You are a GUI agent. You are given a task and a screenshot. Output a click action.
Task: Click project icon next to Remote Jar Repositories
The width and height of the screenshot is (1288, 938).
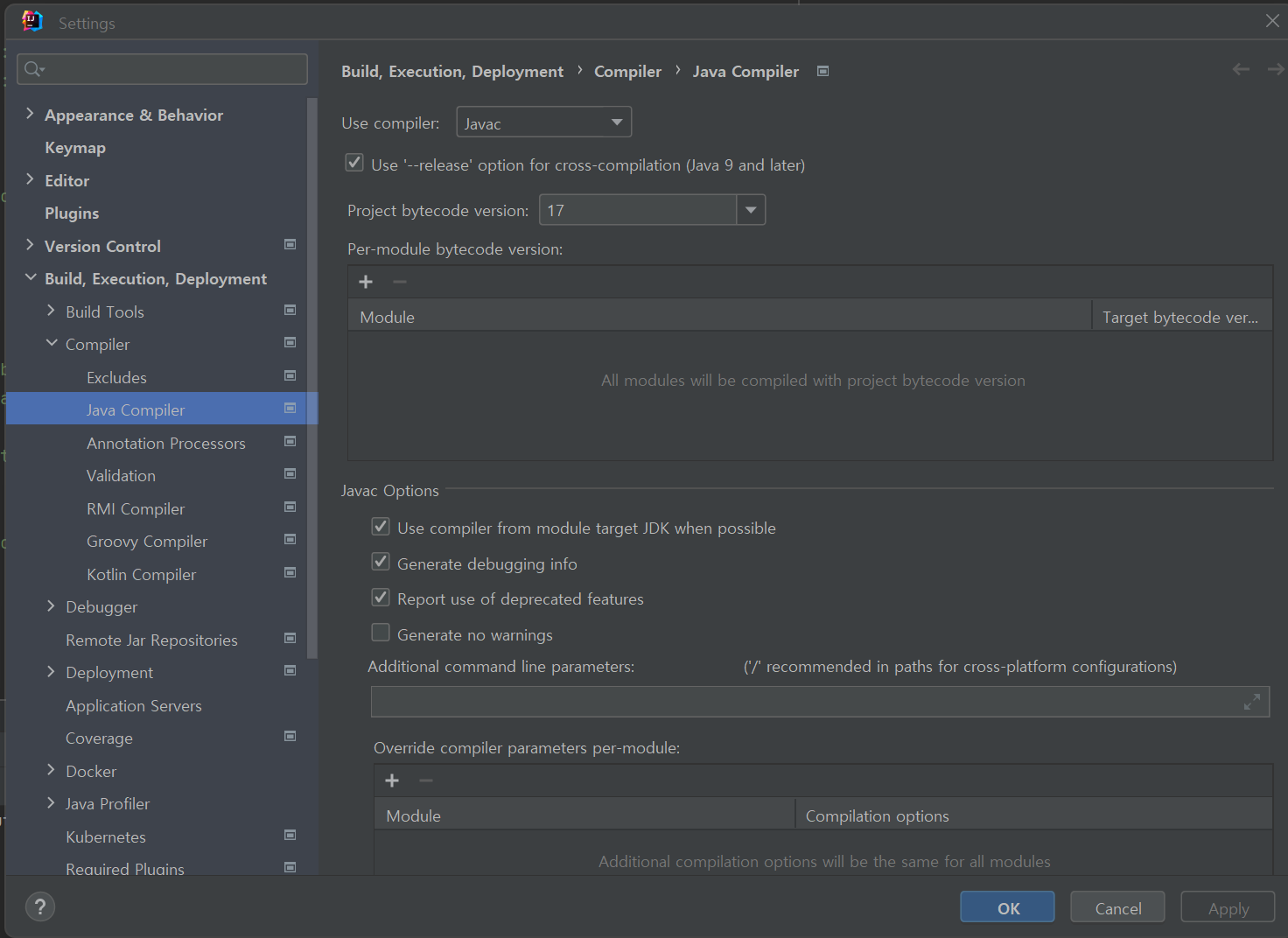pos(290,638)
